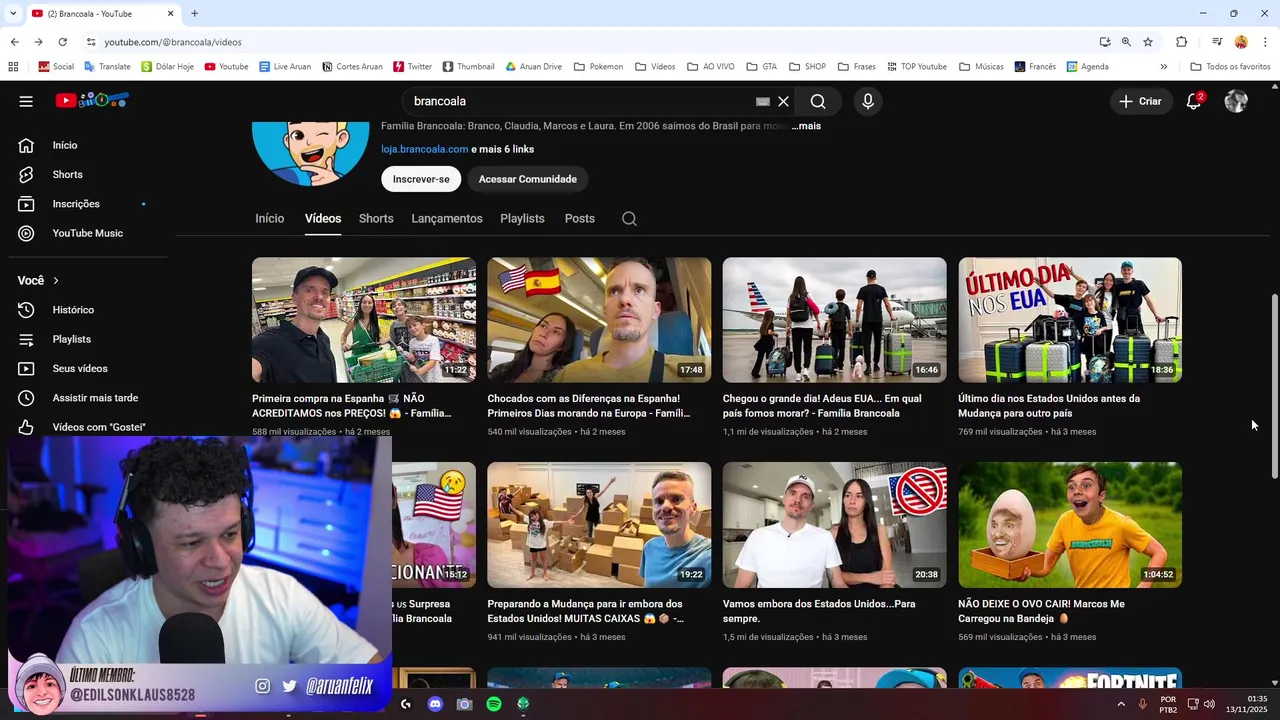Screen dimensions: 1280x720
Task: Click the search magnifier button
Action: (x=818, y=101)
